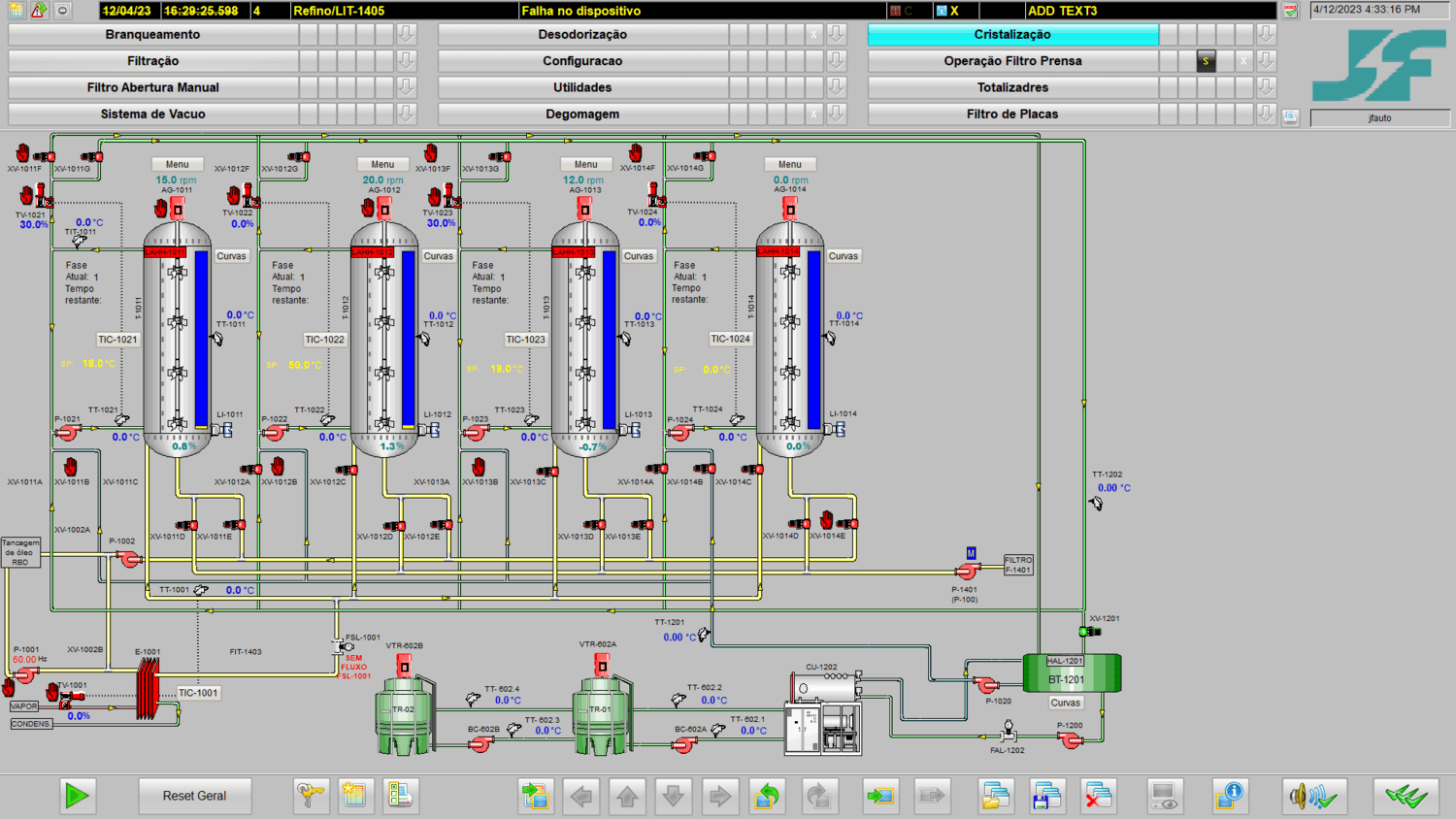This screenshot has height=819, width=1456.
Task: Switch to the Utilidades screen
Action: [582, 87]
